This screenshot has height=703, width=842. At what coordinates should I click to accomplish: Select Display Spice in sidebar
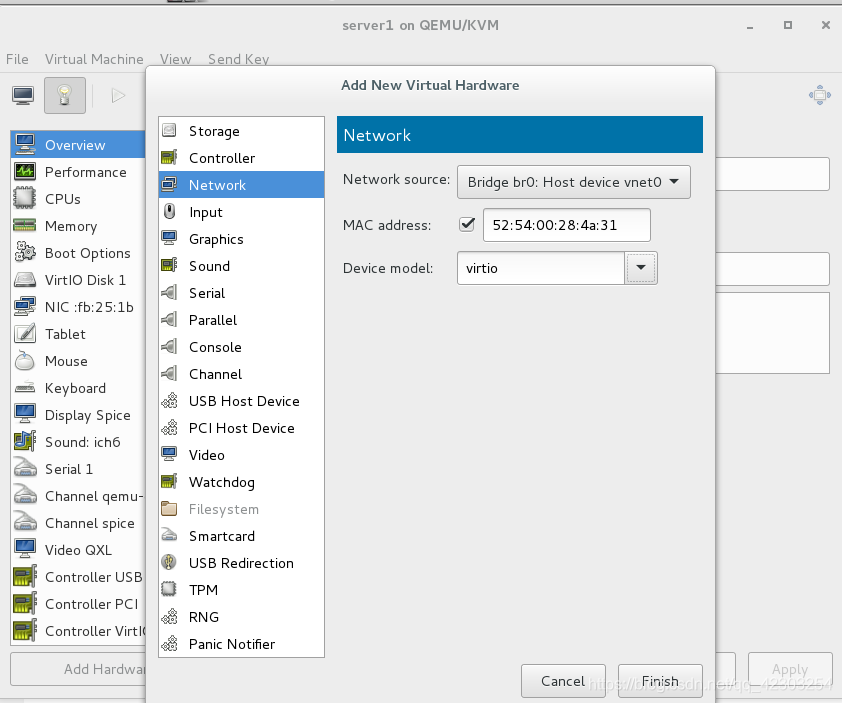point(78,415)
